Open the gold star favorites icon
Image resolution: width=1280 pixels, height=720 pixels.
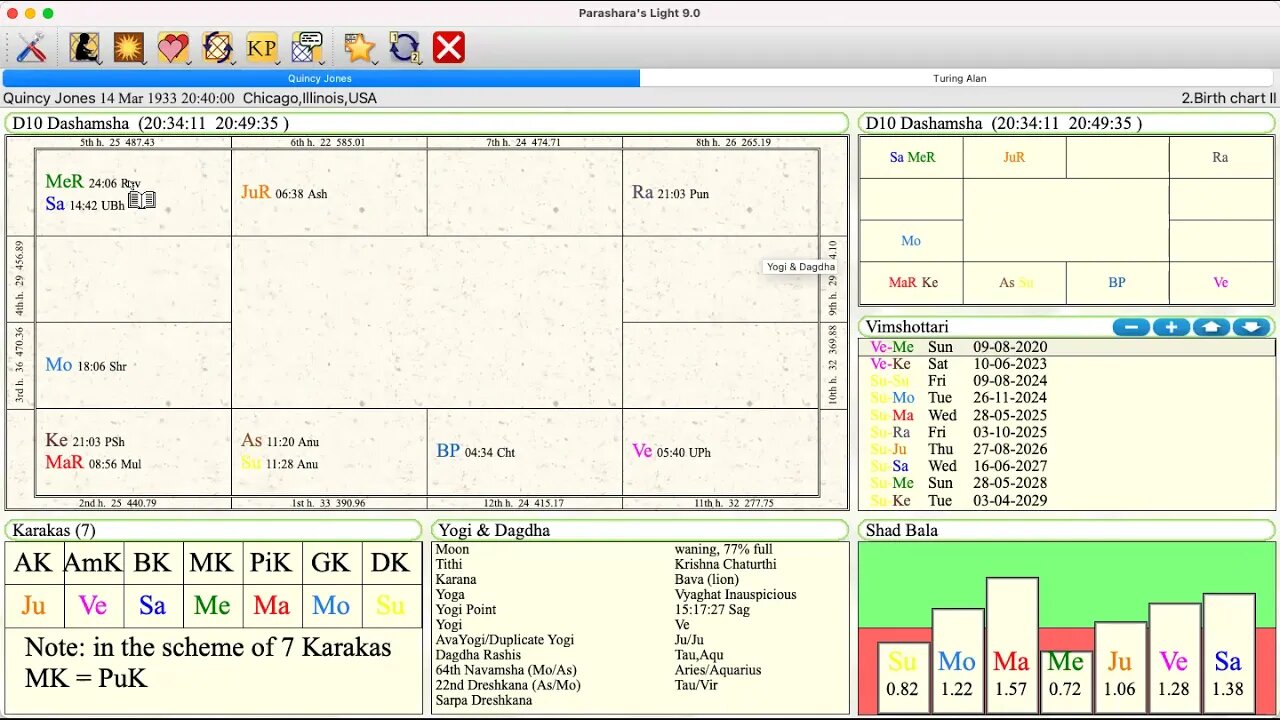pyautogui.click(x=359, y=47)
